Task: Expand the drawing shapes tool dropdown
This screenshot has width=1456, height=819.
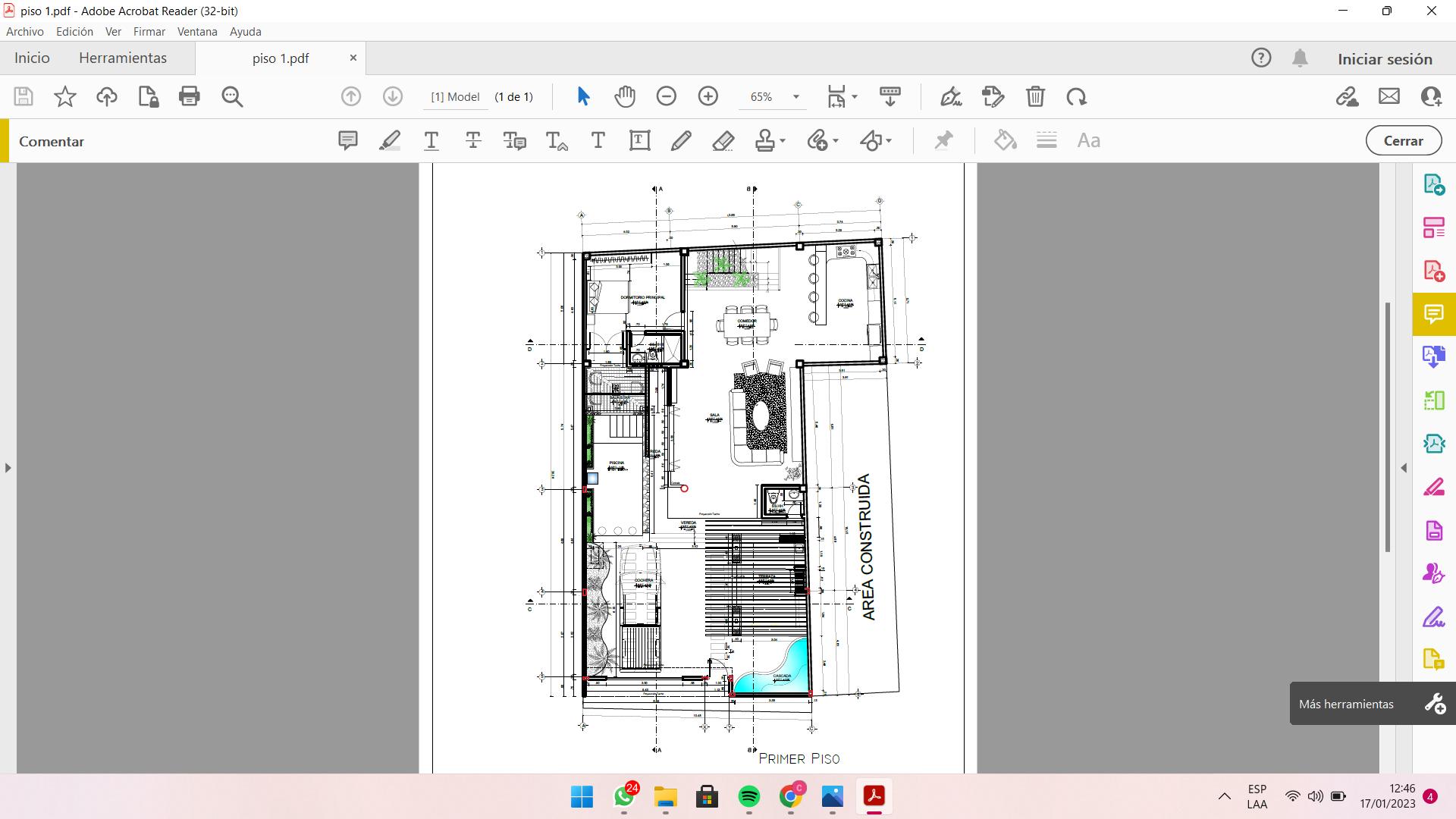Action: coord(889,140)
